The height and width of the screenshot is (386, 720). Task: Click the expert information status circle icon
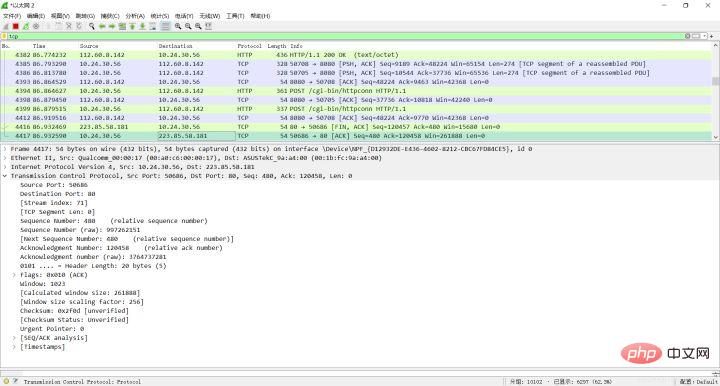(6, 381)
